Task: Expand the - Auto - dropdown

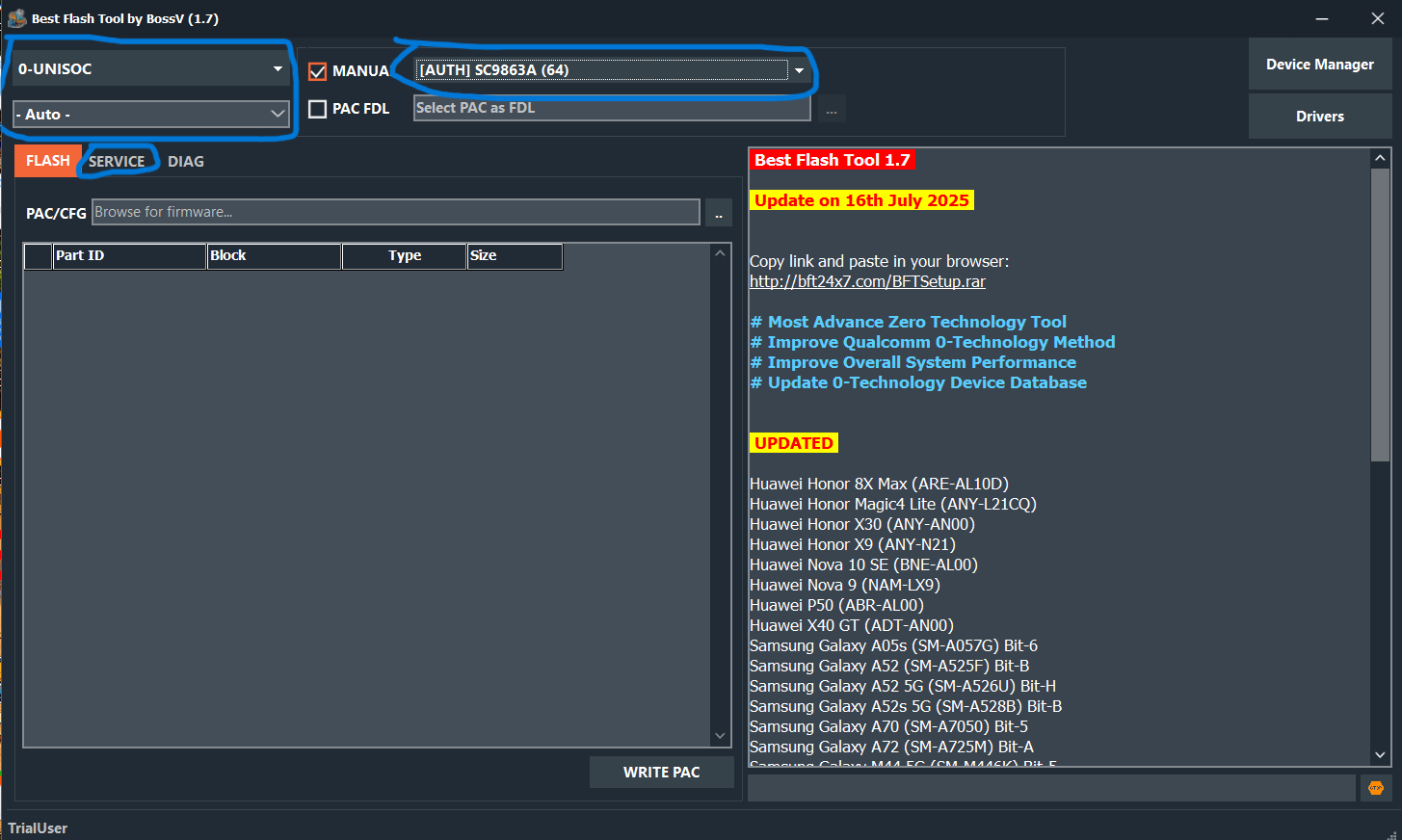Action: [x=151, y=115]
